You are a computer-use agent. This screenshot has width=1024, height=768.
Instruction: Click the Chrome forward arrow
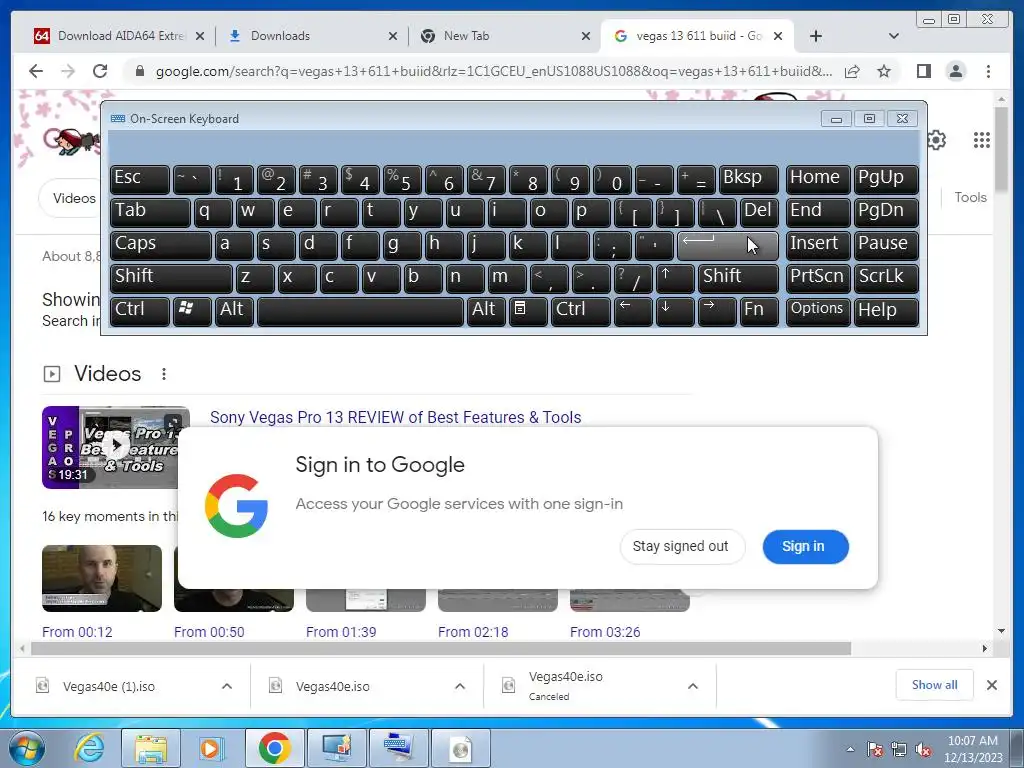(68, 71)
